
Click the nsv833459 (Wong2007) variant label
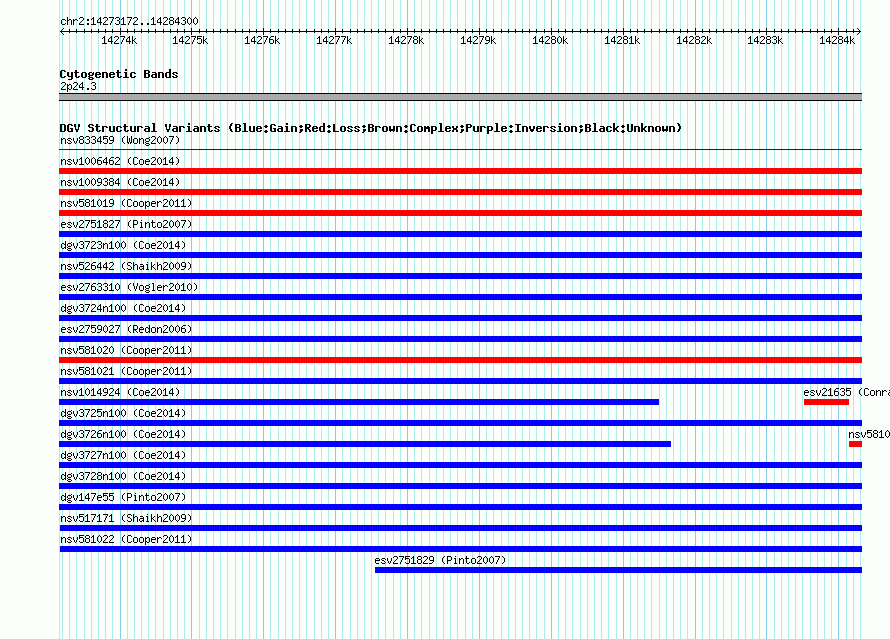point(120,140)
